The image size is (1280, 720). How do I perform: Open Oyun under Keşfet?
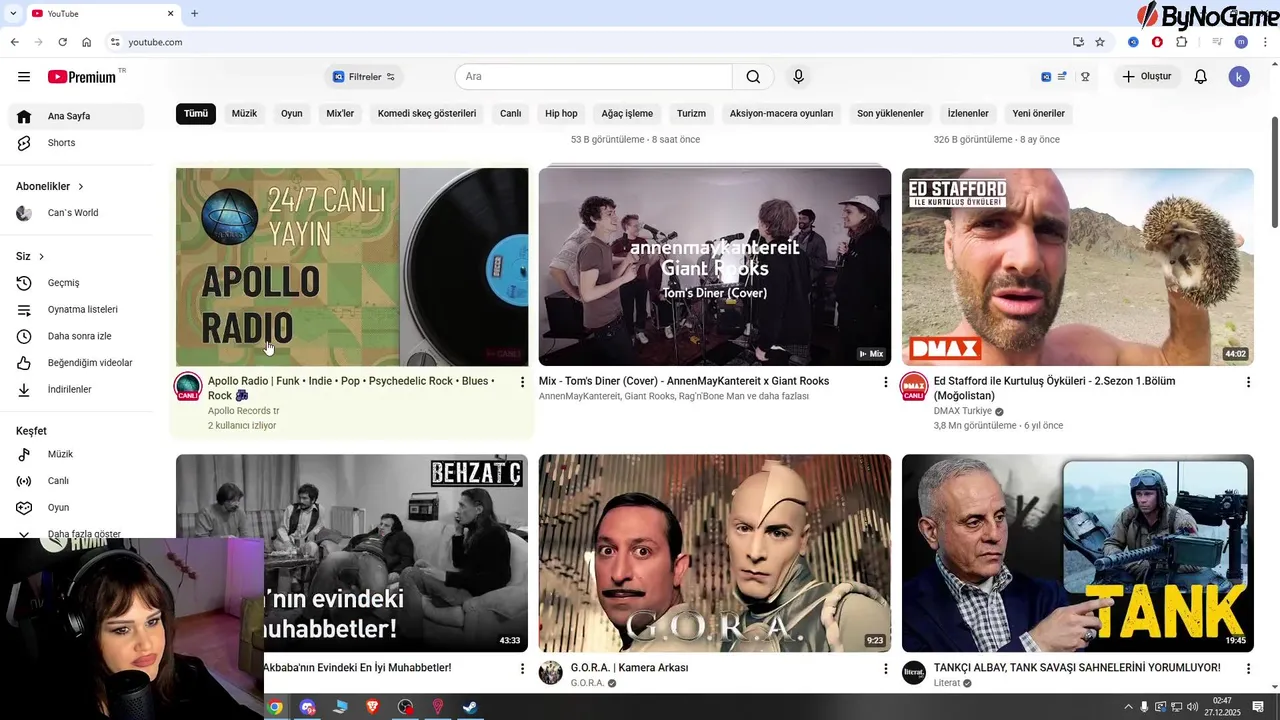coord(76,507)
